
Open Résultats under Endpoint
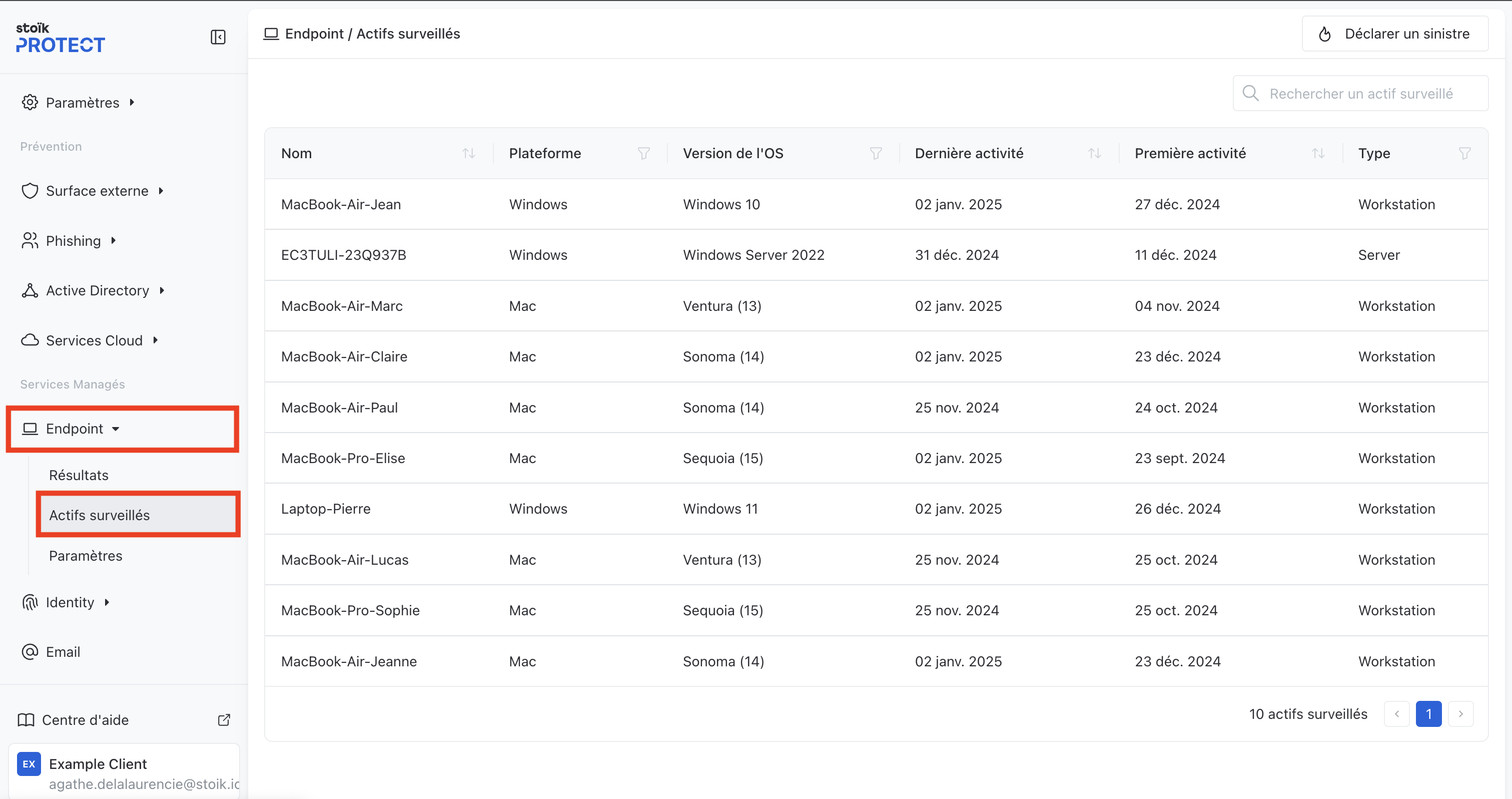pos(79,475)
